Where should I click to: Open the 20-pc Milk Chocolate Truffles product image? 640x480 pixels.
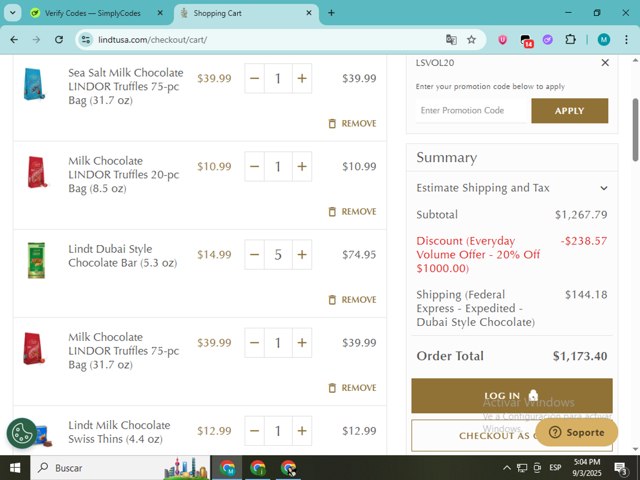36,172
